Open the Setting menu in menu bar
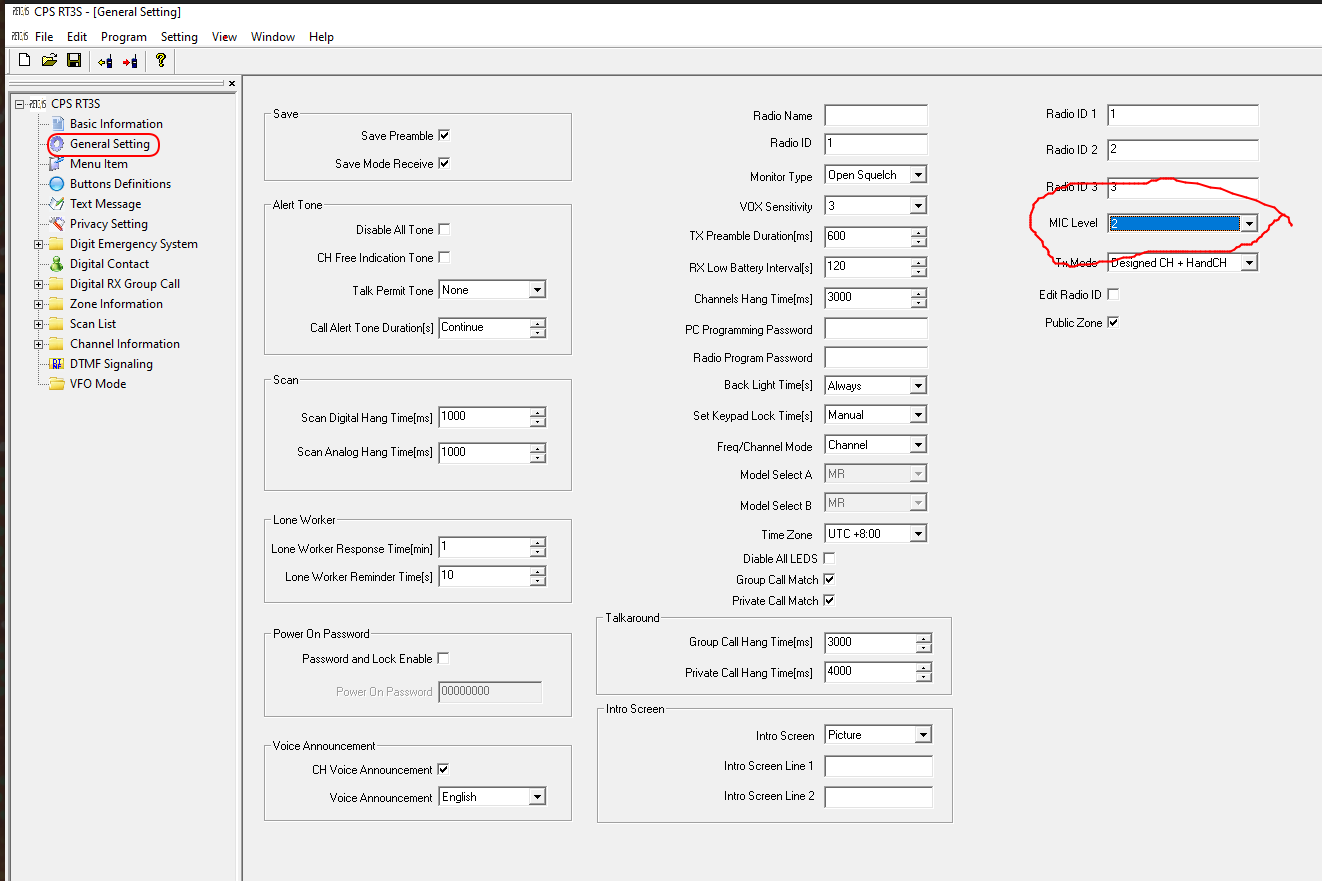The width and height of the screenshot is (1322, 881). point(179,37)
